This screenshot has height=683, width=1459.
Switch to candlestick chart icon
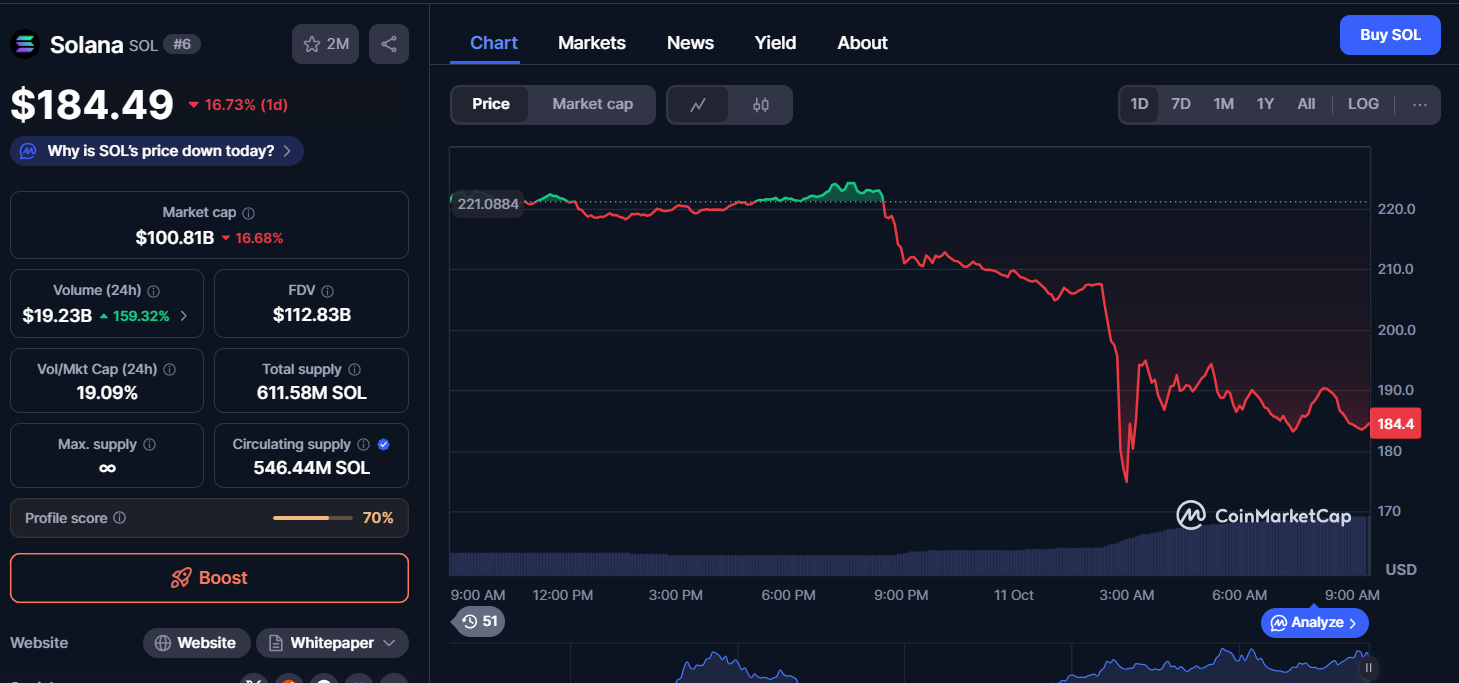761,105
